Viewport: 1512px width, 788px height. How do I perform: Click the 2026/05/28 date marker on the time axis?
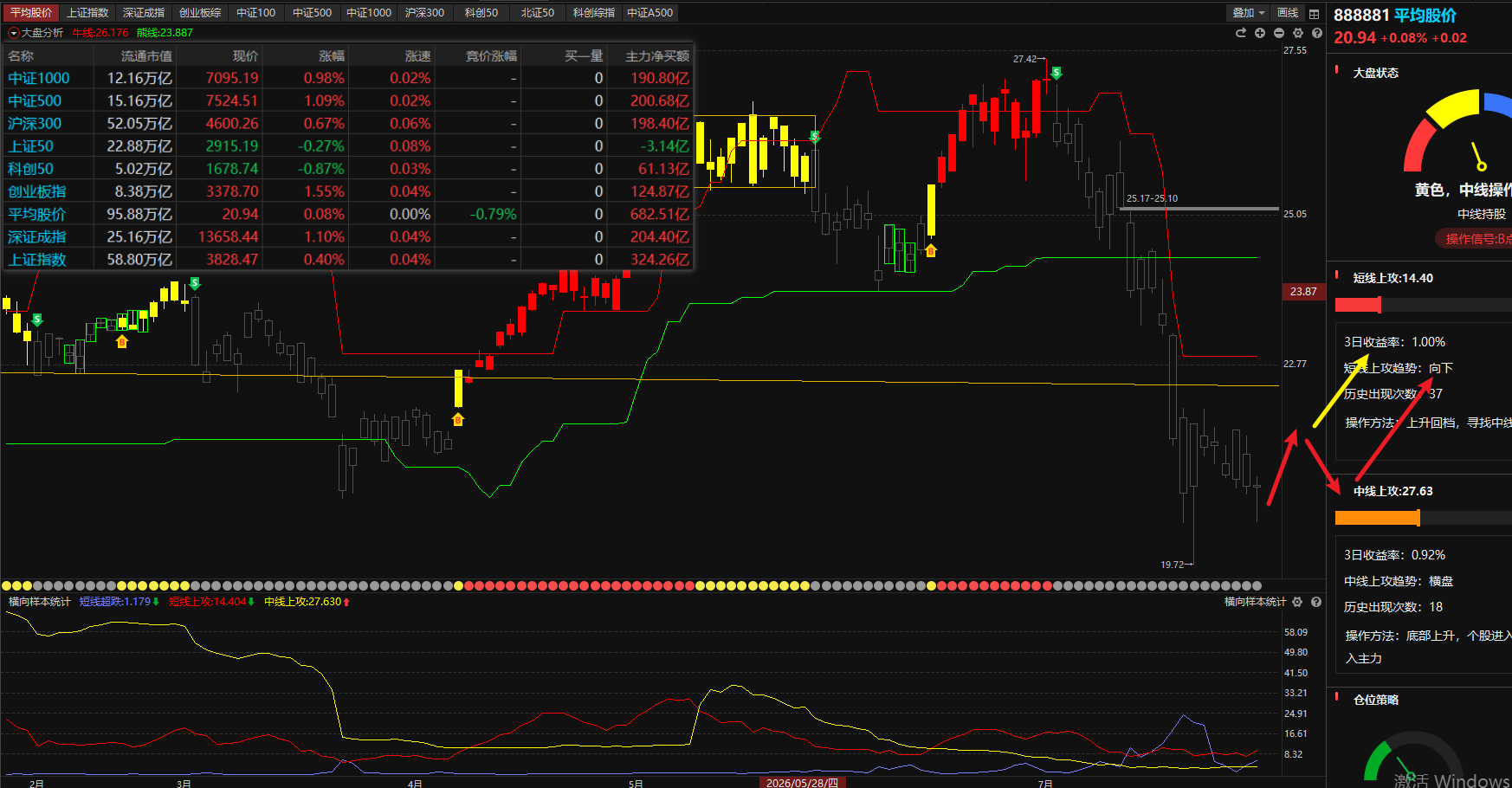pyautogui.click(x=802, y=783)
